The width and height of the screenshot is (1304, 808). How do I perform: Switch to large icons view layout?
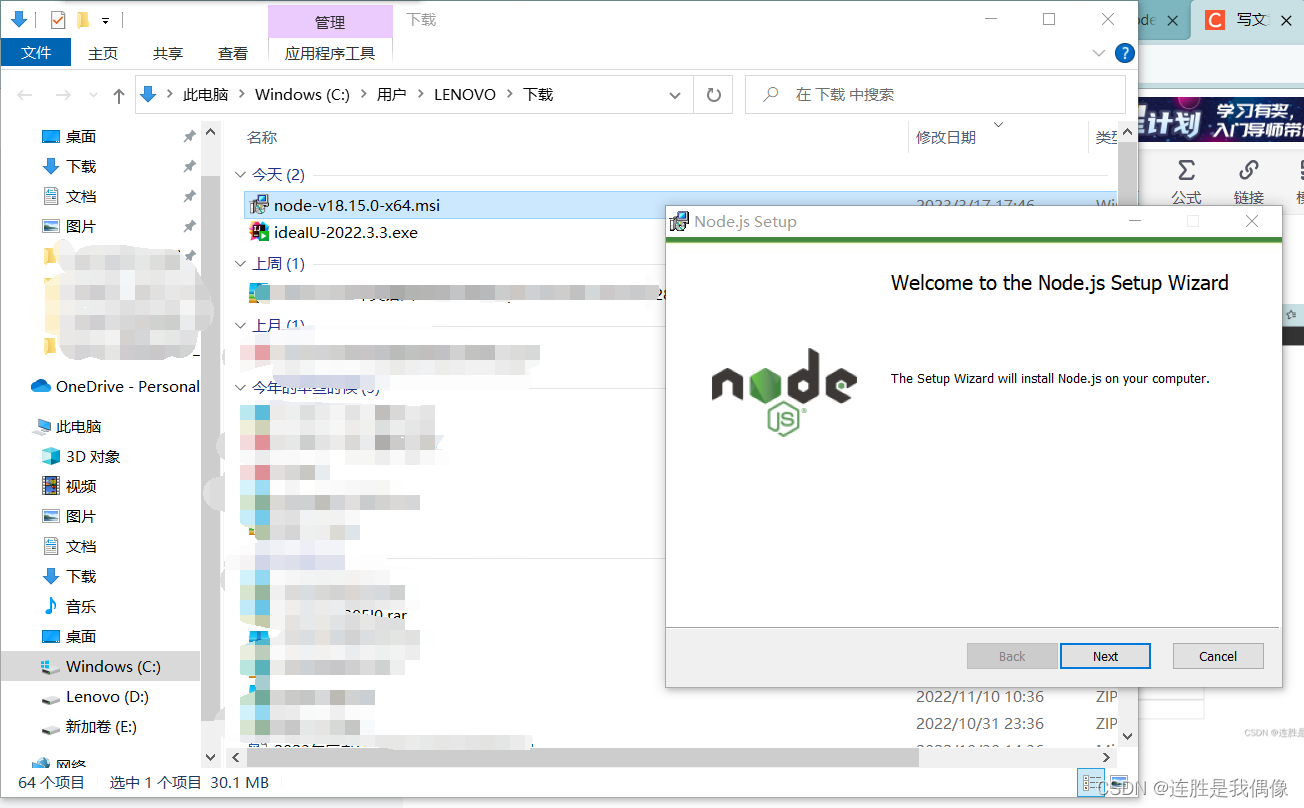click(1119, 781)
